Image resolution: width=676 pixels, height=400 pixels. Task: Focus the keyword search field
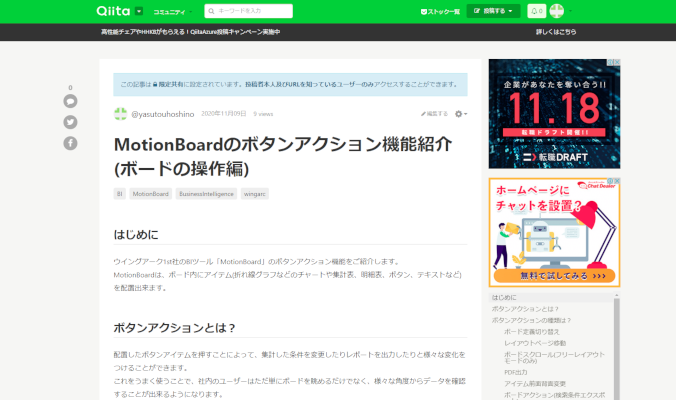pyautogui.click(x=248, y=11)
